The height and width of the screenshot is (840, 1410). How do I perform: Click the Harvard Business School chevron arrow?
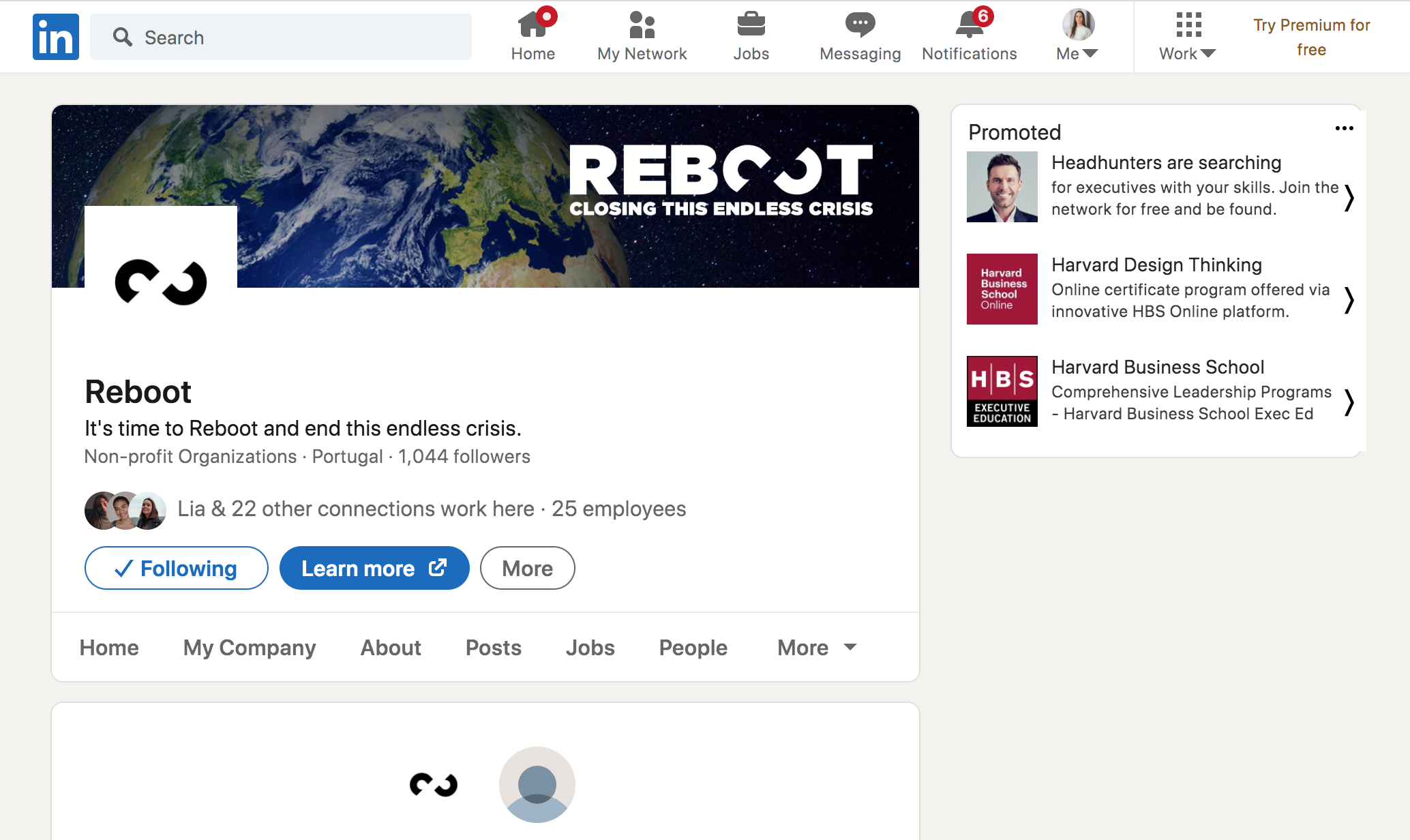(x=1349, y=402)
